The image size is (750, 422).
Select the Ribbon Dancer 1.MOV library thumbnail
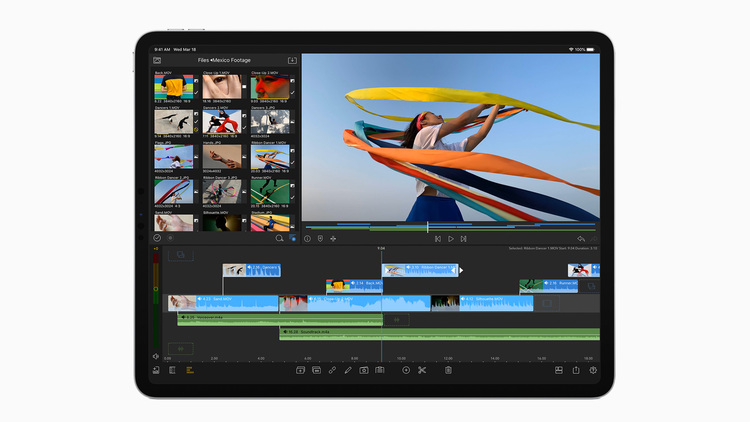click(x=270, y=156)
